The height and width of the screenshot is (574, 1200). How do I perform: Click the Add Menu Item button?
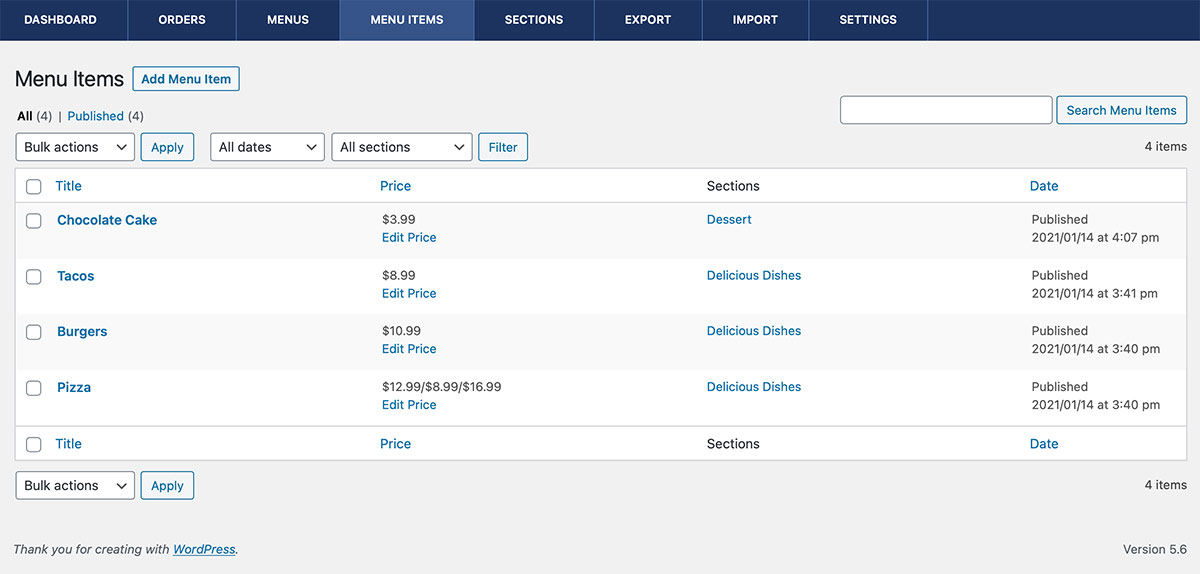click(x=186, y=79)
